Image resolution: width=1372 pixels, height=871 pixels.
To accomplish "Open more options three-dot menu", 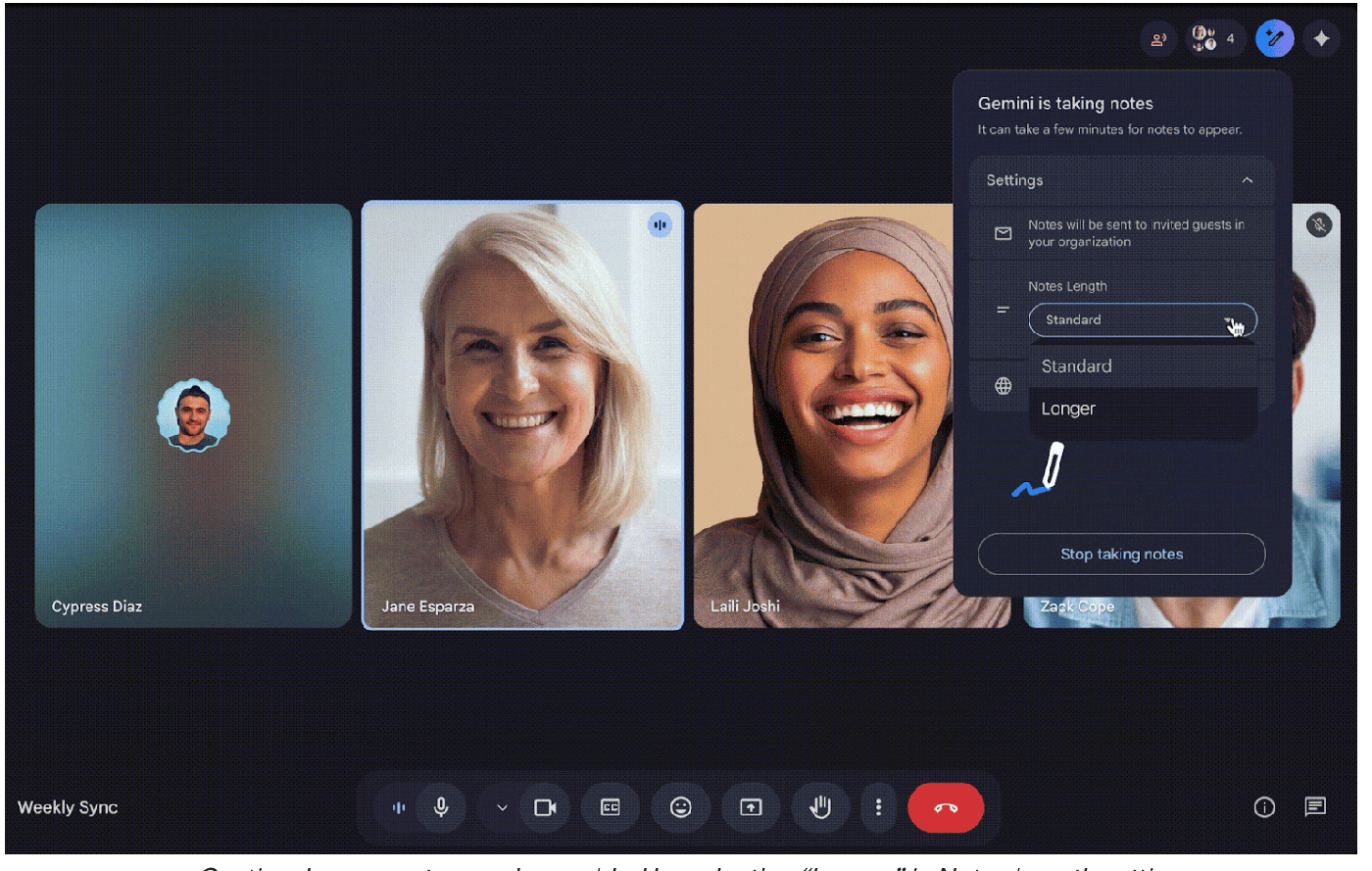I will (x=878, y=807).
